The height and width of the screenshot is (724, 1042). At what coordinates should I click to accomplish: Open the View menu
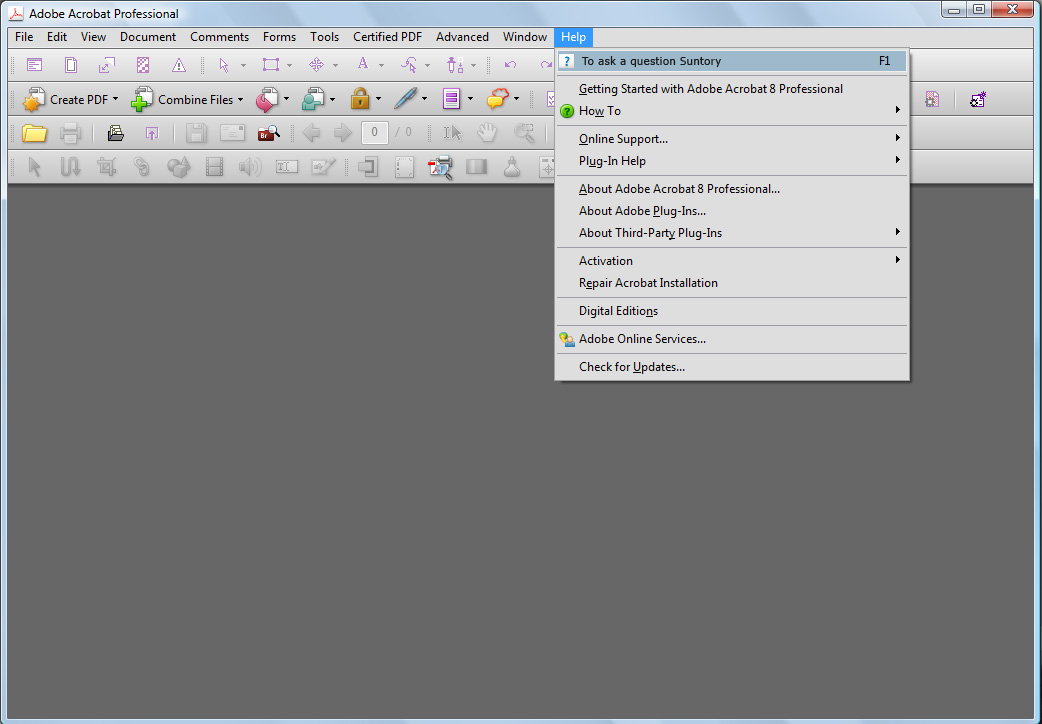(93, 37)
